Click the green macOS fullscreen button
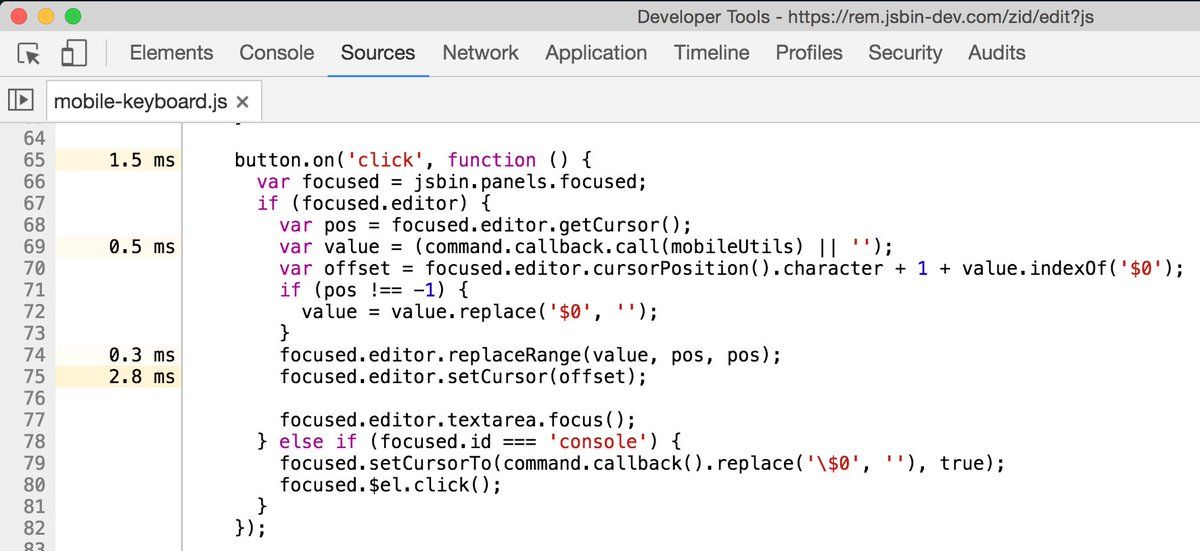This screenshot has height=551, width=1200. [x=72, y=16]
